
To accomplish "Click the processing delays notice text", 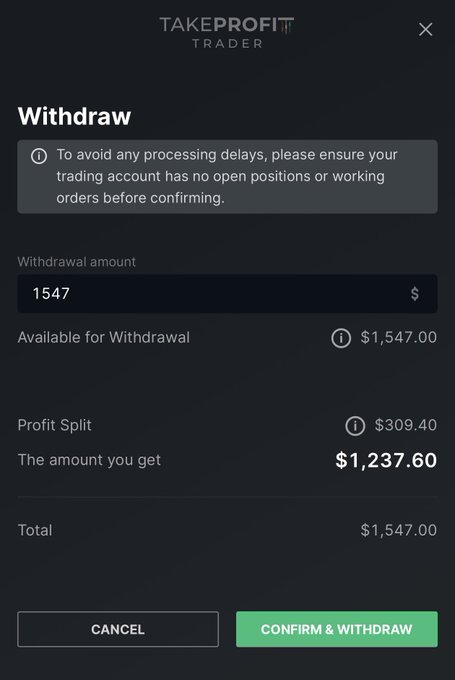I will (227, 177).
